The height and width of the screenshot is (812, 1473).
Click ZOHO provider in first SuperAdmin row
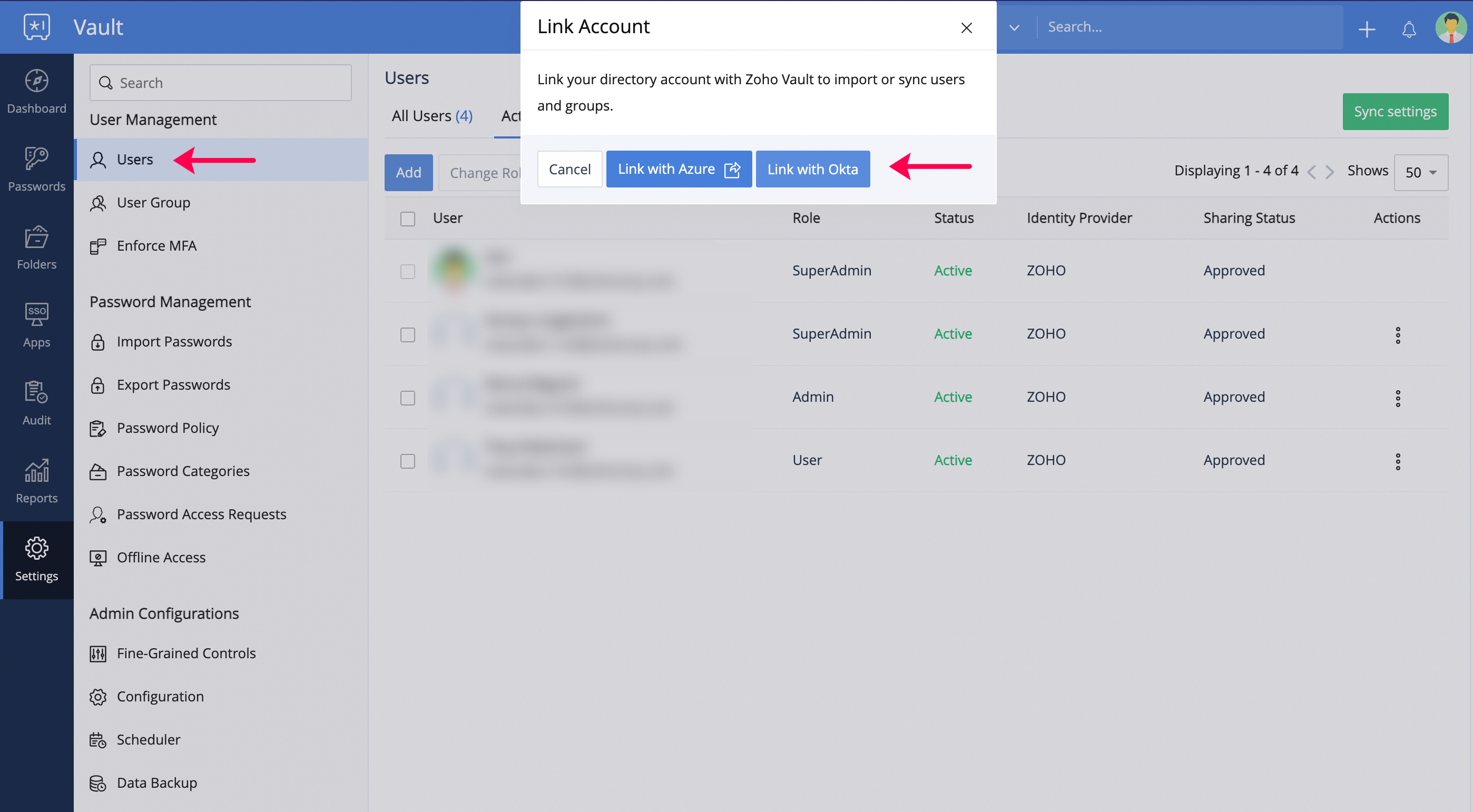pos(1046,270)
